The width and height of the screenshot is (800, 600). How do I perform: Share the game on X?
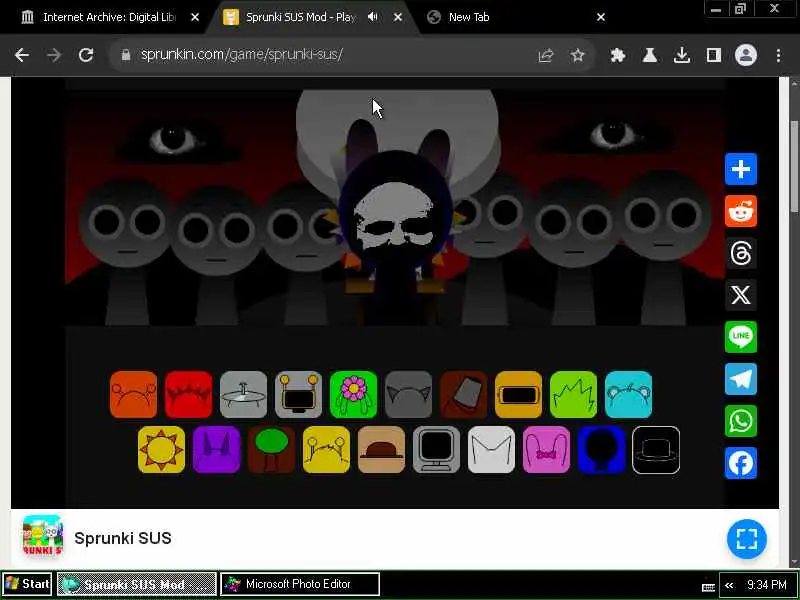pyautogui.click(x=741, y=295)
